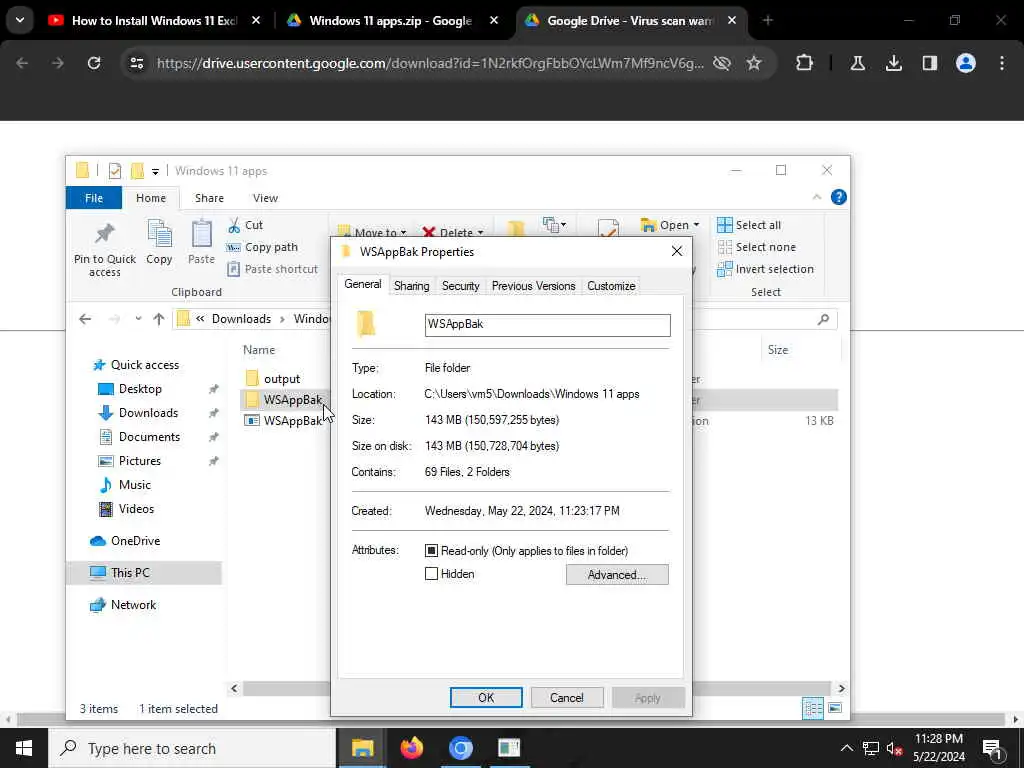Open Chrome profile avatar
This screenshot has width=1024, height=768.
(x=966, y=63)
